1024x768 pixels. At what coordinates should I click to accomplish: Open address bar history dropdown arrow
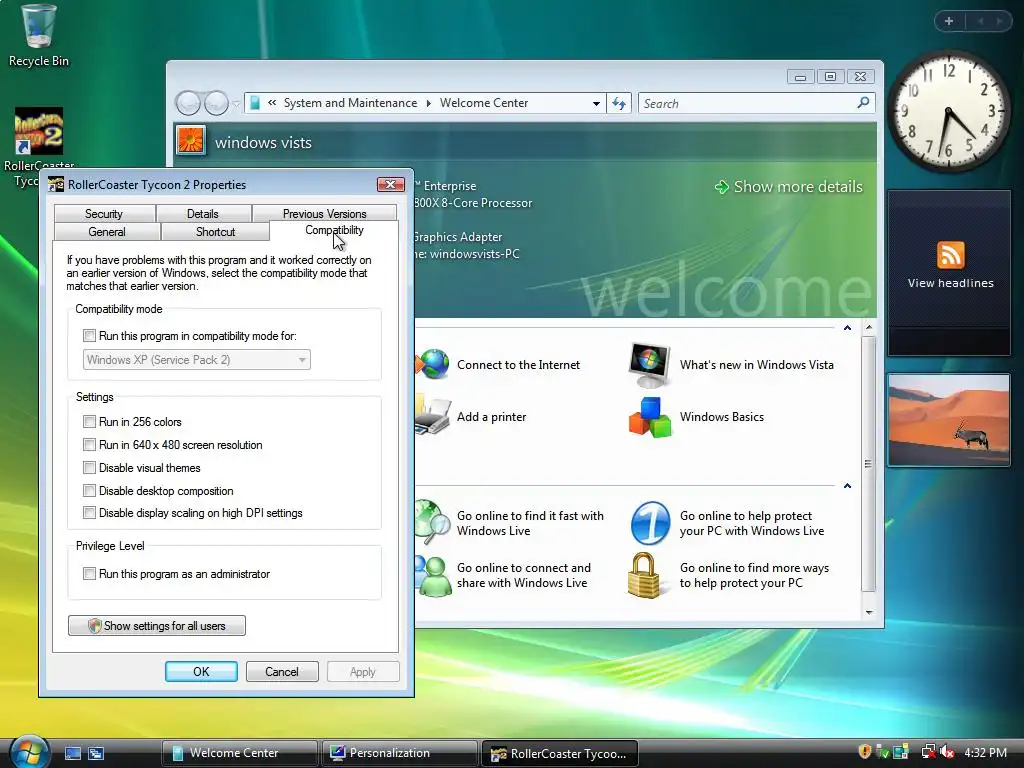click(x=596, y=103)
